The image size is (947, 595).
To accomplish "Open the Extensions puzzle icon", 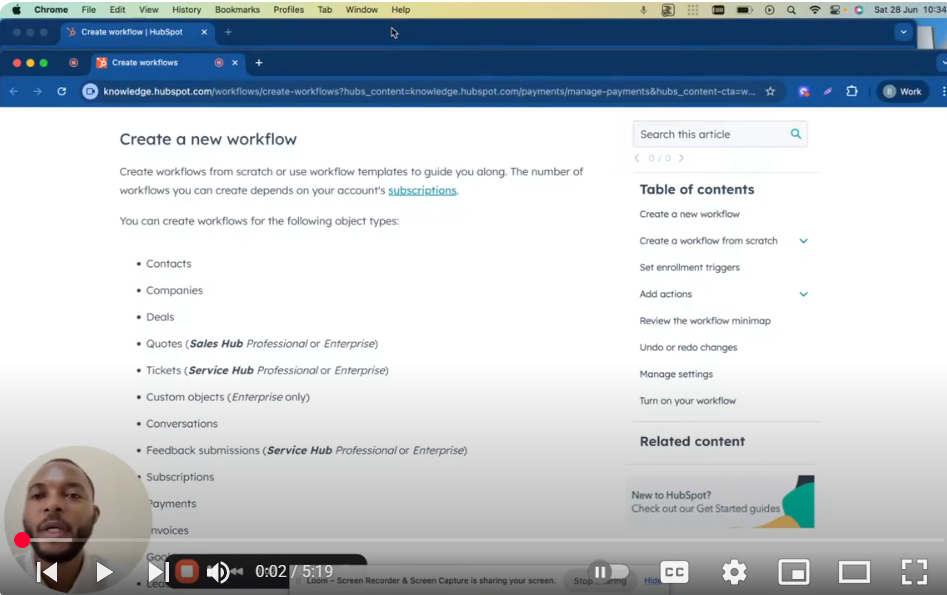I will tap(852, 91).
